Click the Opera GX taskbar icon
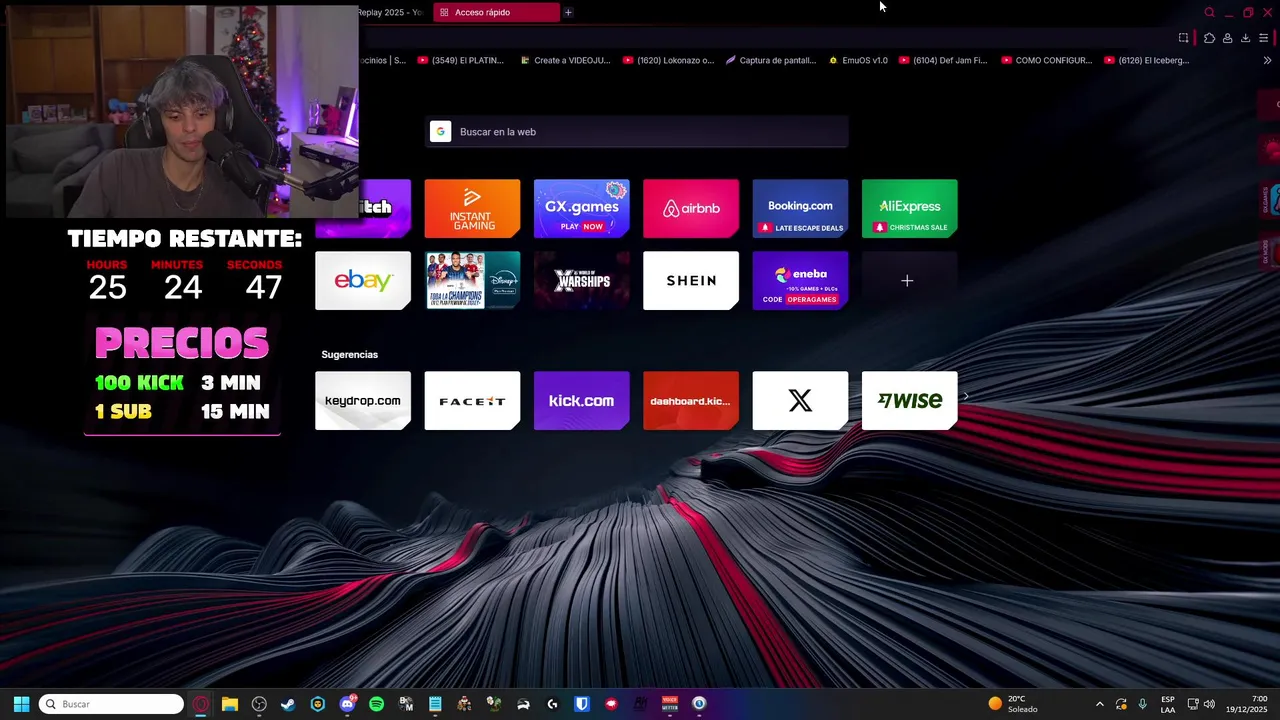Image resolution: width=1280 pixels, height=720 pixels. 201,704
